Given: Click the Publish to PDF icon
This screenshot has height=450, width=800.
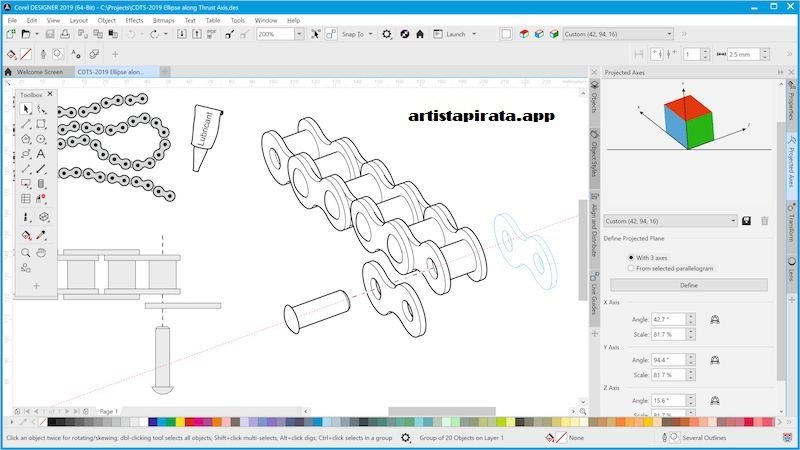Looking at the screenshot, I should click(212, 34).
